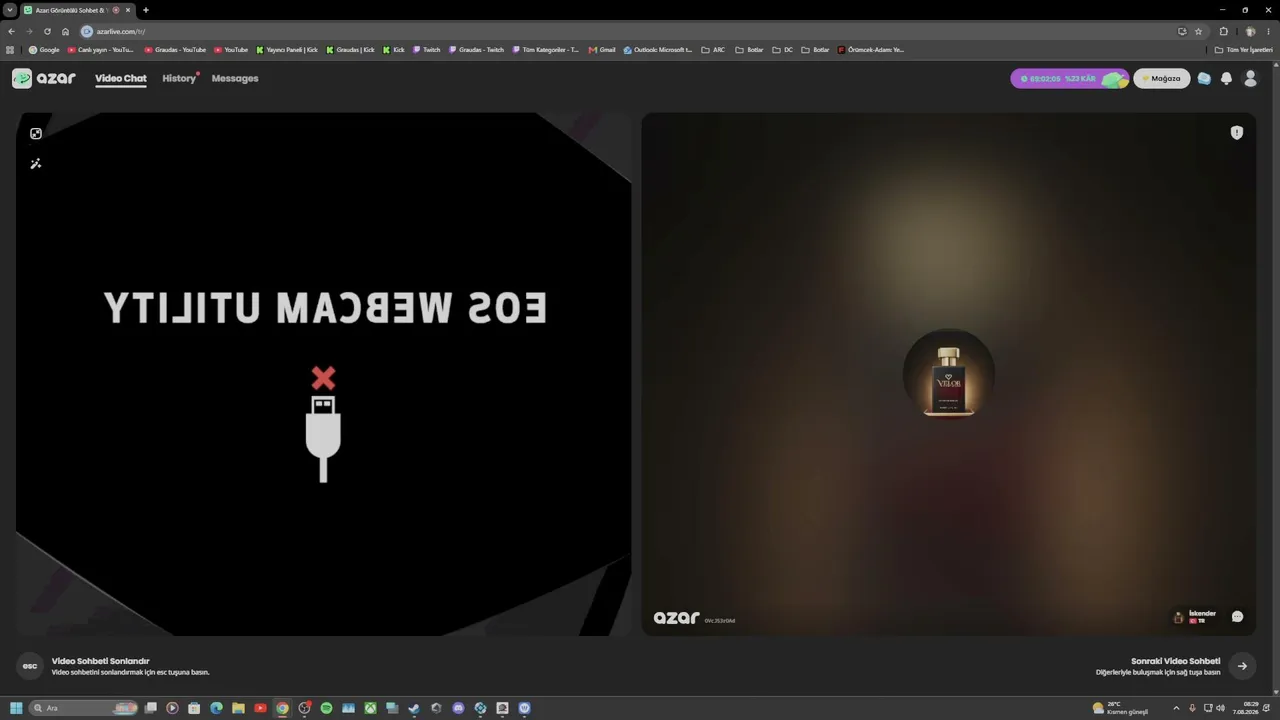Click the picture-in-picture icon on local video
The height and width of the screenshot is (720, 1280).
pyautogui.click(x=36, y=134)
